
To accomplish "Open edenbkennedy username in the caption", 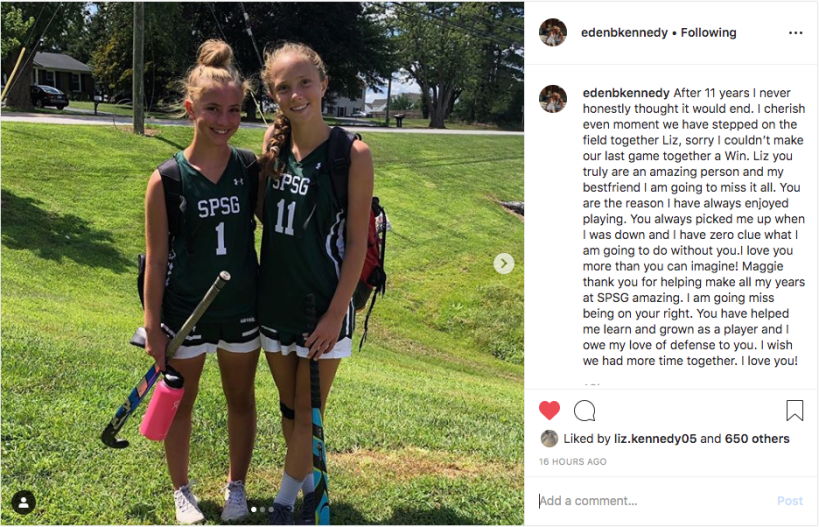I will point(626,93).
